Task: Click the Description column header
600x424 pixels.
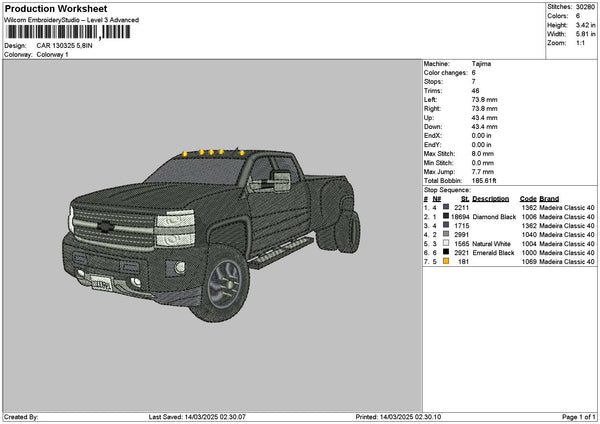Action: (x=491, y=199)
